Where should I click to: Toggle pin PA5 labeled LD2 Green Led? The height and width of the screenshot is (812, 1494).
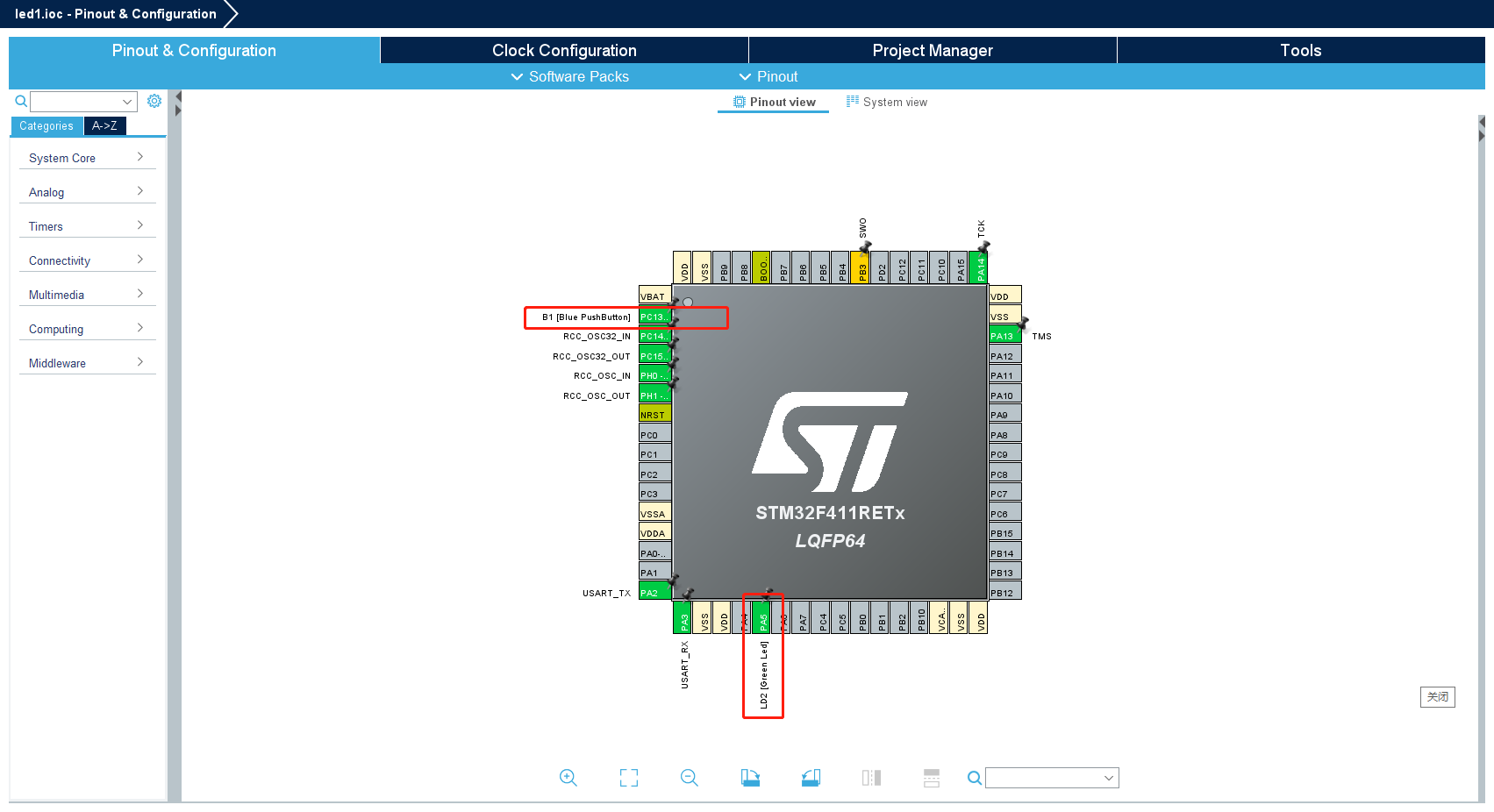[762, 617]
